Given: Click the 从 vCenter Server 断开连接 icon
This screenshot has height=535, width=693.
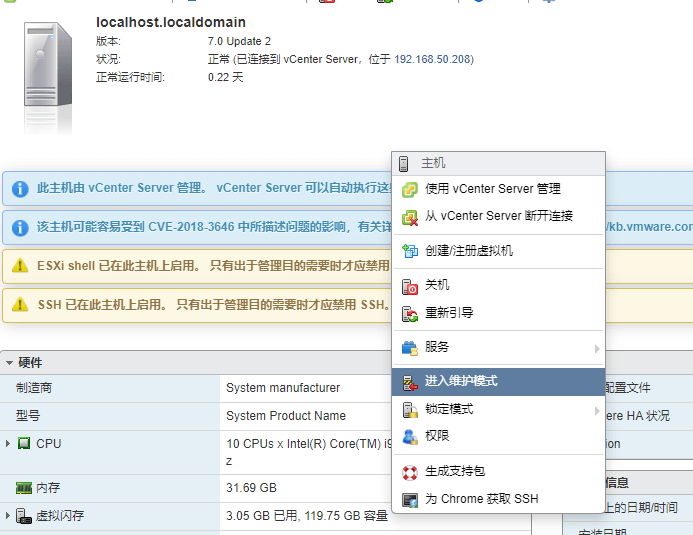Looking at the screenshot, I should 409,217.
